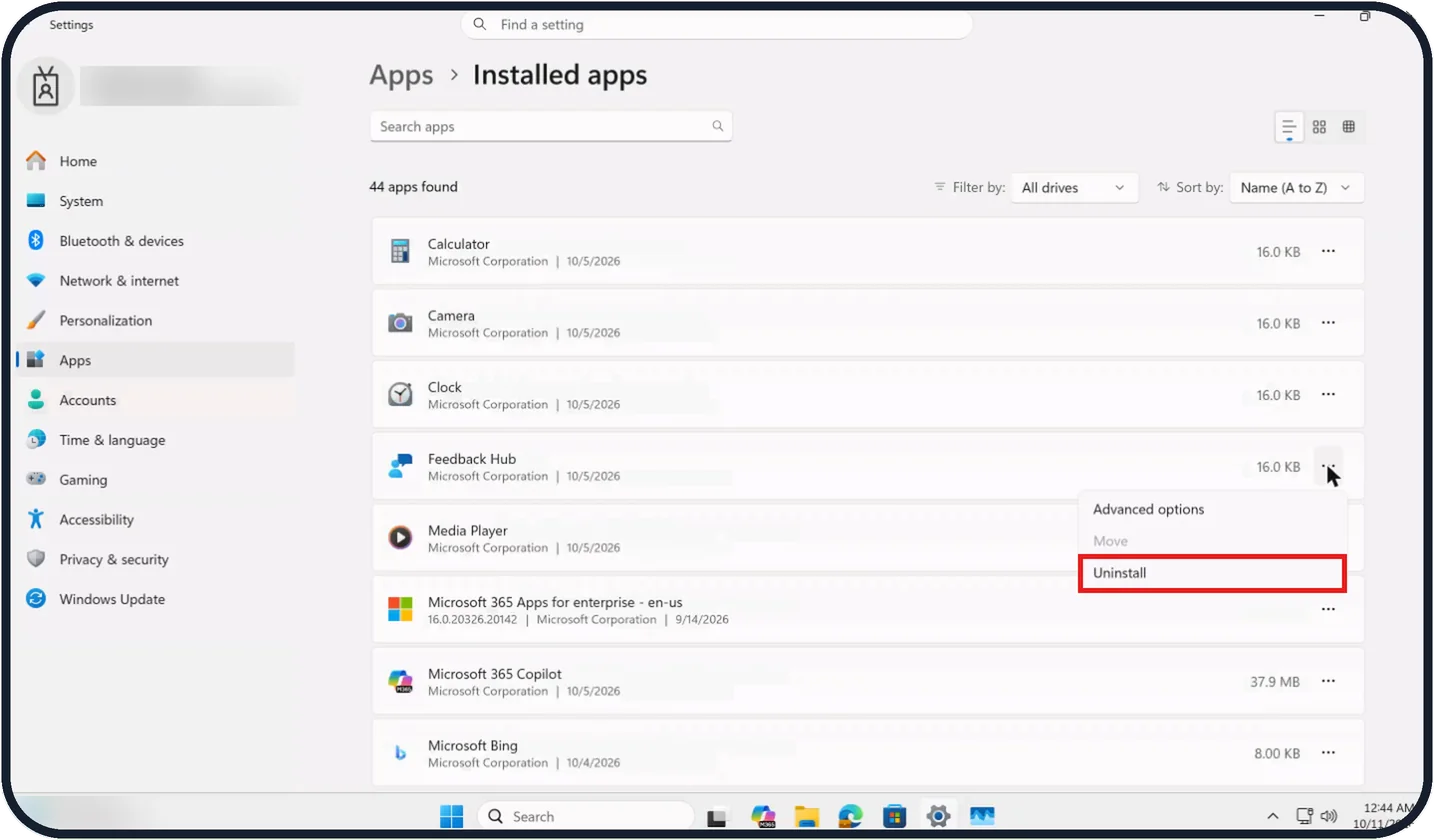Open more options for Microsoft 365 Apps for enterprise

click(x=1328, y=610)
